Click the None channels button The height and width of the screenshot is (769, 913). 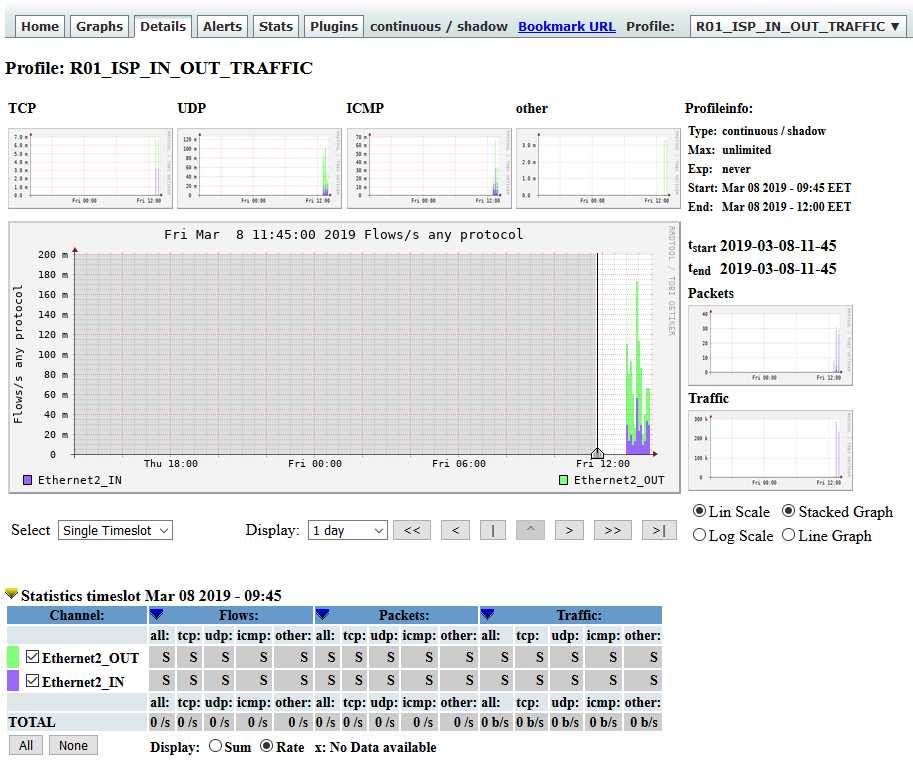[73, 745]
